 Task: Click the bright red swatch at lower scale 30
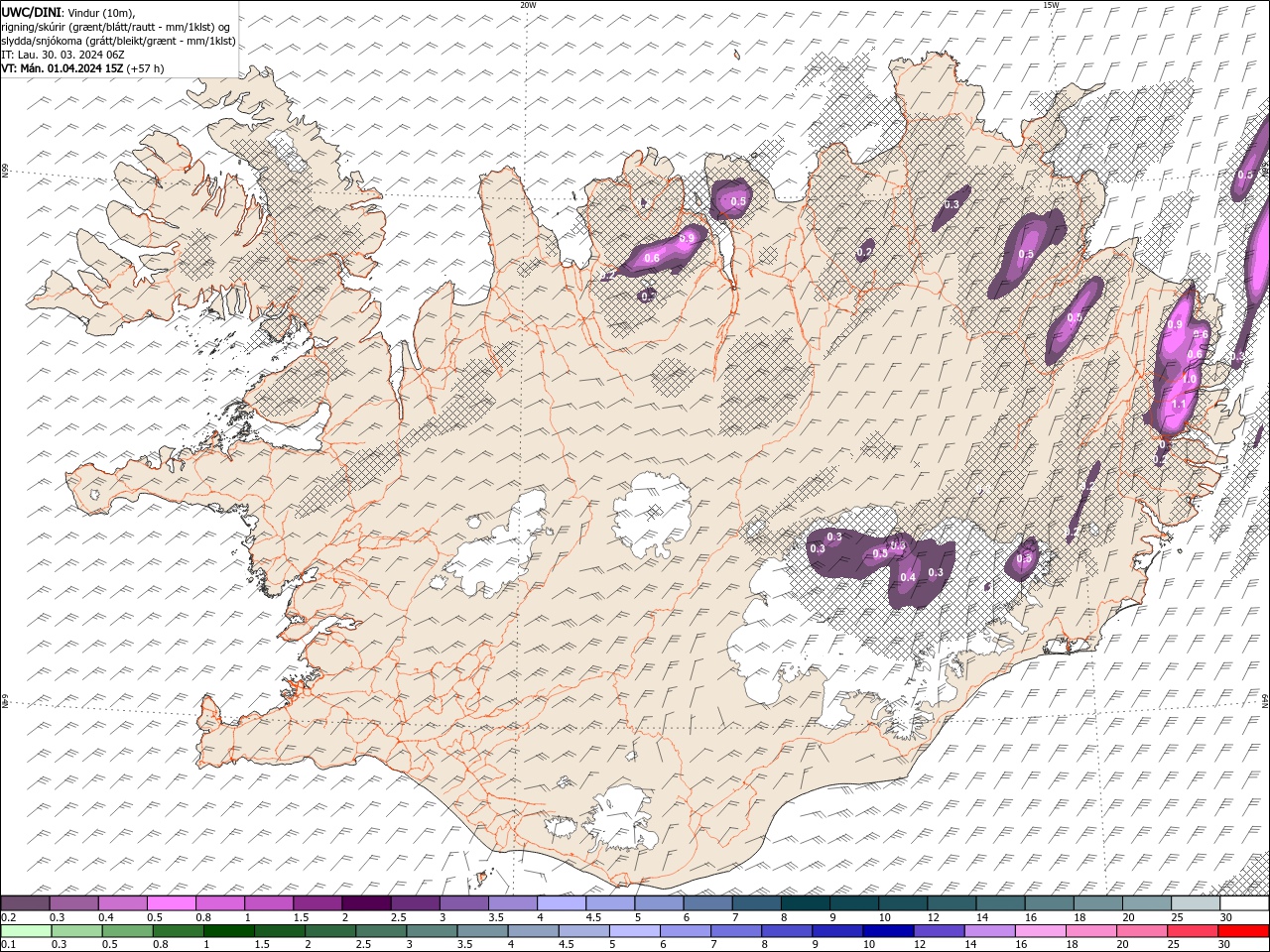coord(1242,931)
